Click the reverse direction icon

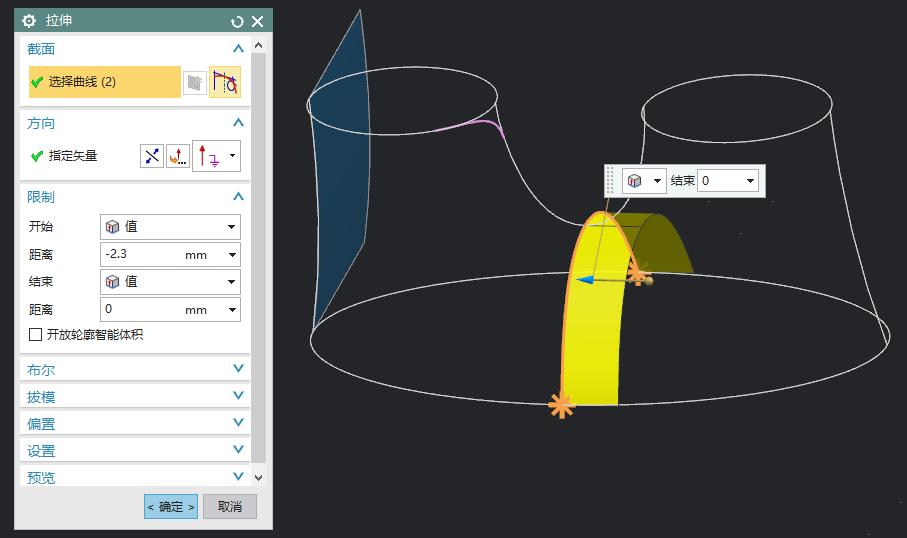(152, 156)
